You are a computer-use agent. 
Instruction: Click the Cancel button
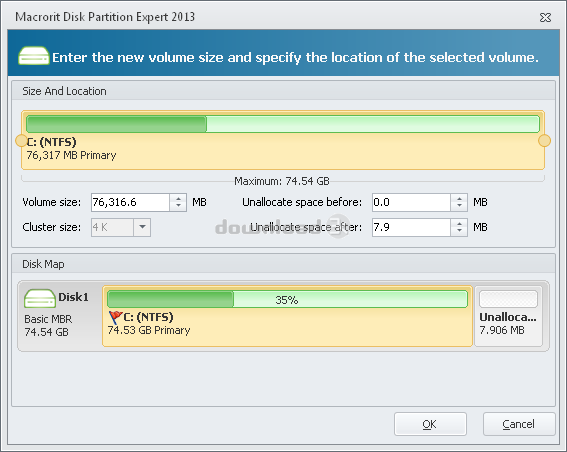pyautogui.click(x=519, y=424)
